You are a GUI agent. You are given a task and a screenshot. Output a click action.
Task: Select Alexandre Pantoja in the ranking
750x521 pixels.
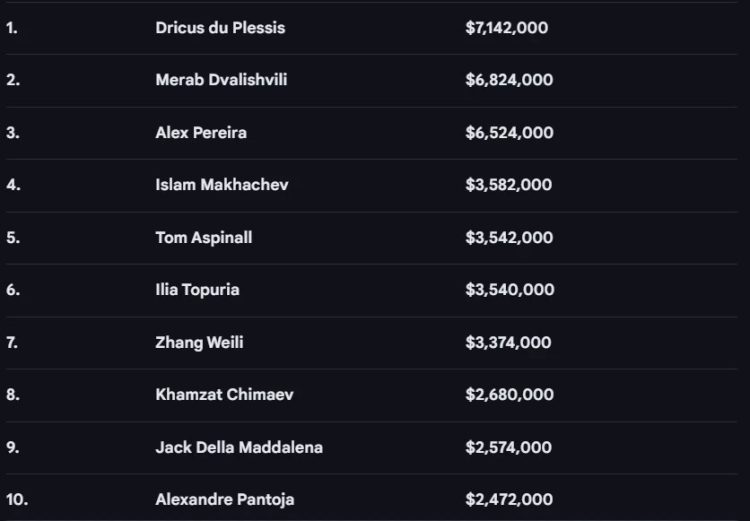225,499
